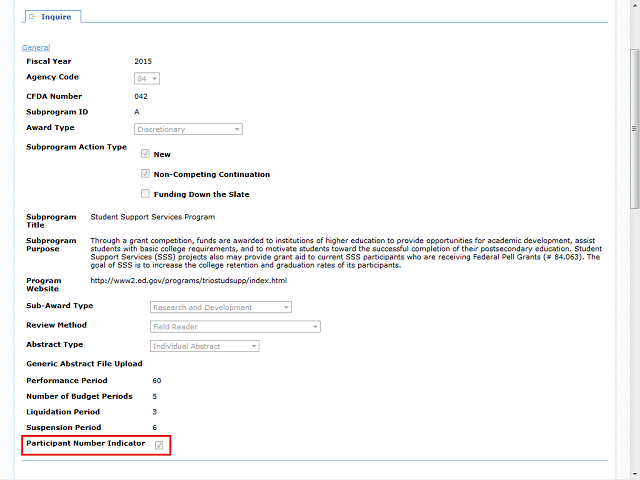This screenshot has height=480, width=640.
Task: Check the Funding Down the Slate checkbox
Action: pyautogui.click(x=145, y=193)
